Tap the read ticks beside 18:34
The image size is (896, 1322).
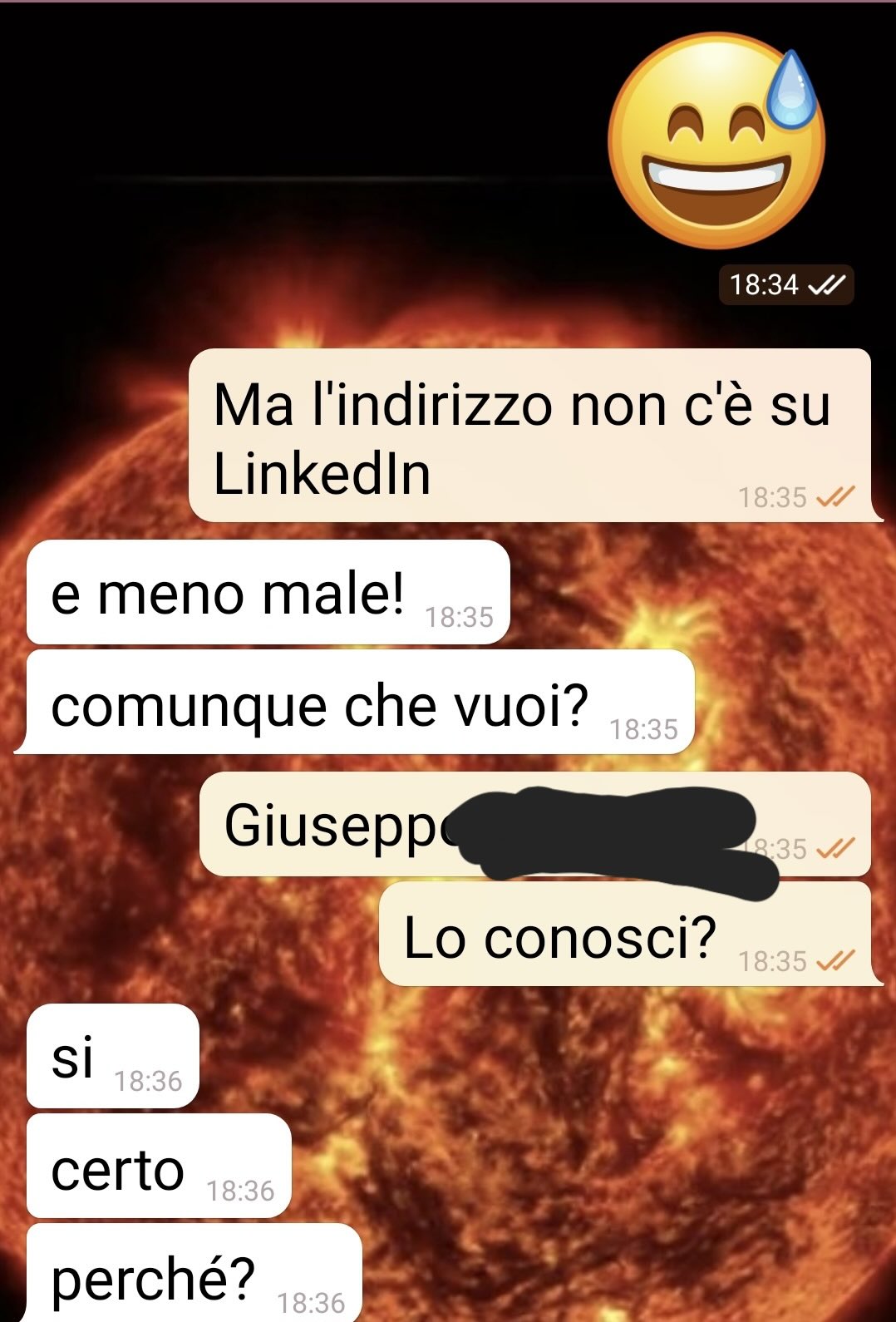coord(826,285)
